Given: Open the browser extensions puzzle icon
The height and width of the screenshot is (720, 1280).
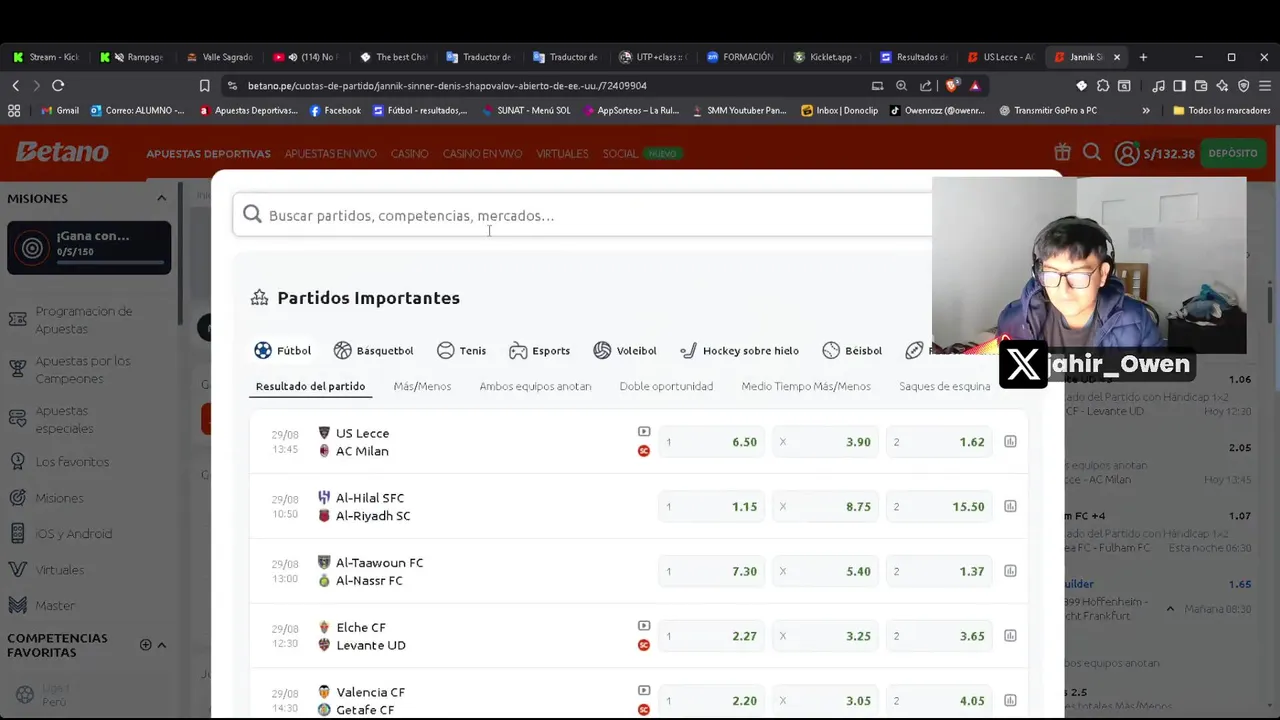Looking at the screenshot, I should (x=1103, y=86).
